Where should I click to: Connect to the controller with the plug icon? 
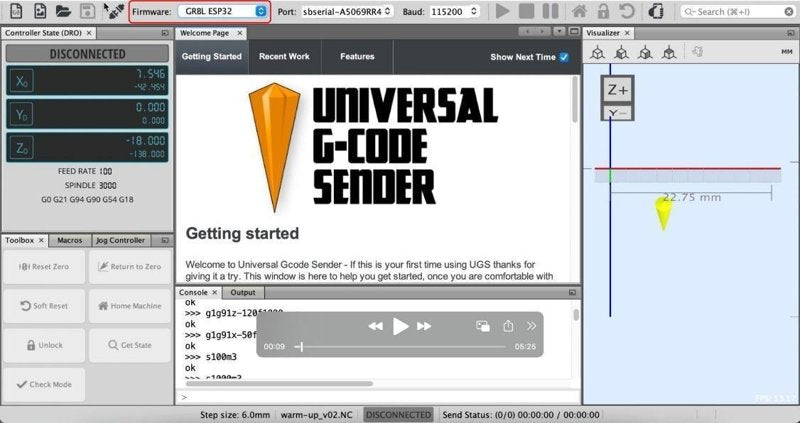coord(114,11)
